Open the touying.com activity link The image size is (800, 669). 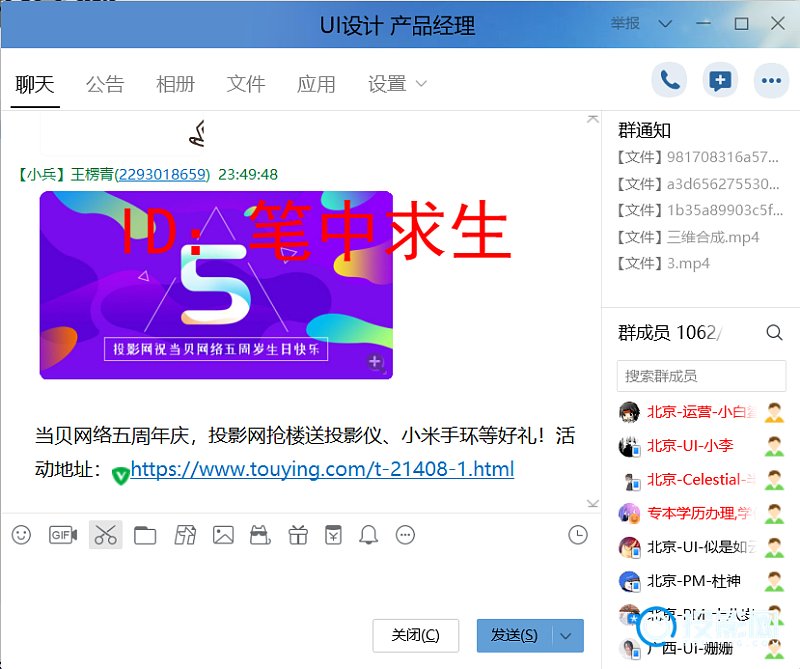322,469
